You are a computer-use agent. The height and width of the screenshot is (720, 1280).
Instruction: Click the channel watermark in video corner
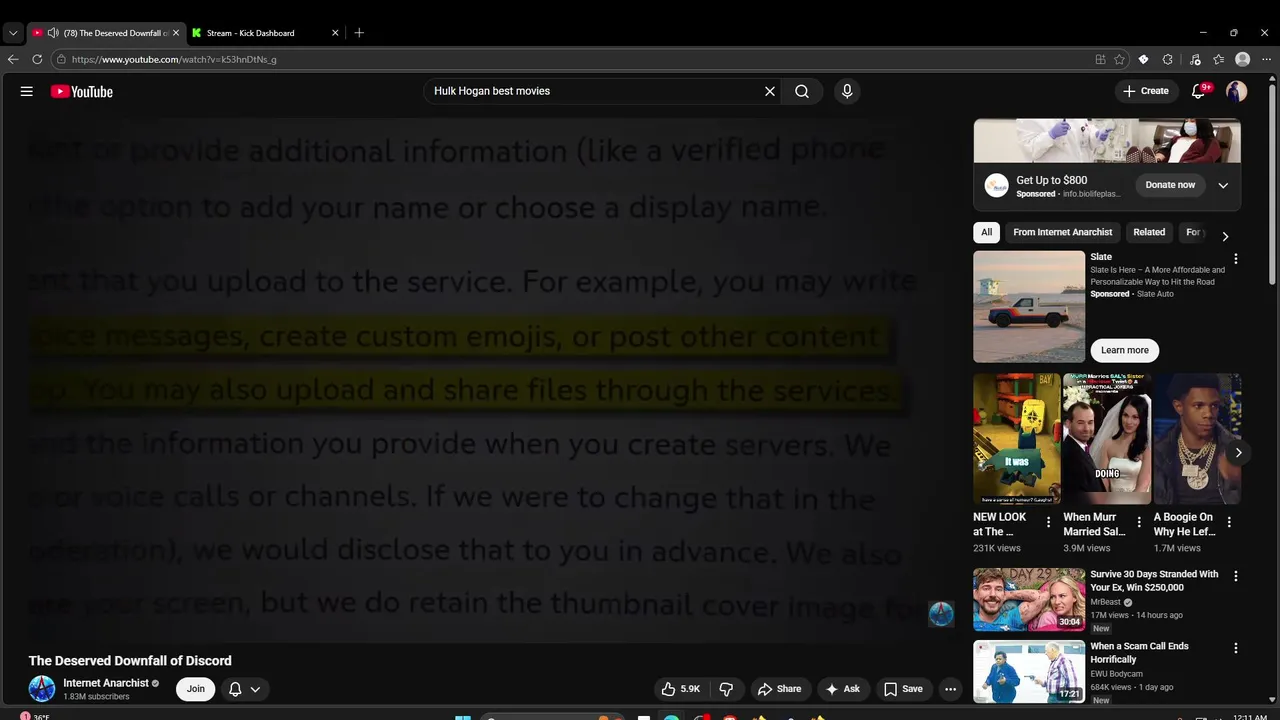point(941,614)
